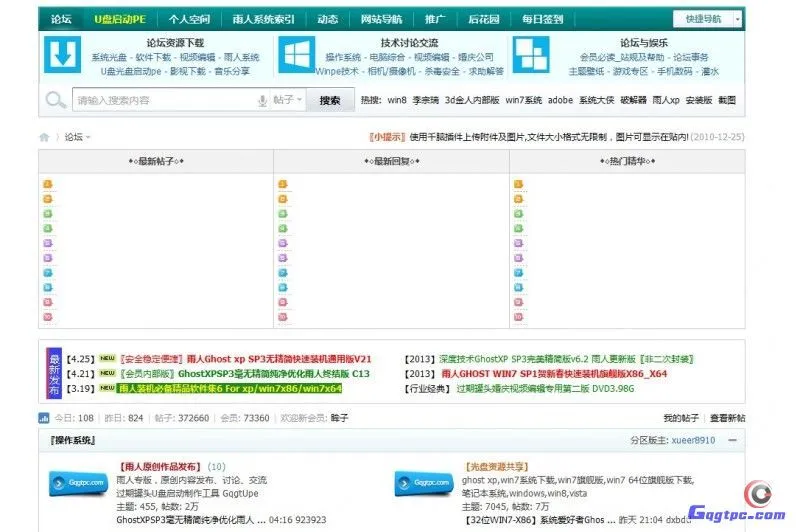Open the 手机数码 link
800x532 pixels.
(674, 71)
